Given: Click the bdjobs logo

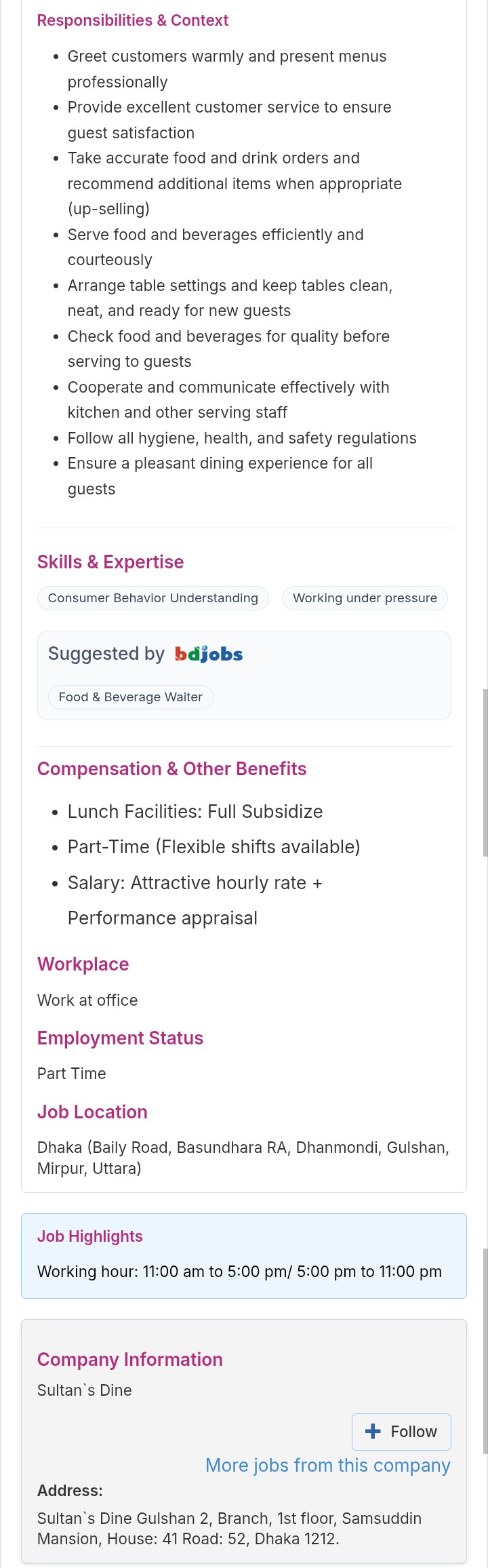Looking at the screenshot, I should [209, 654].
